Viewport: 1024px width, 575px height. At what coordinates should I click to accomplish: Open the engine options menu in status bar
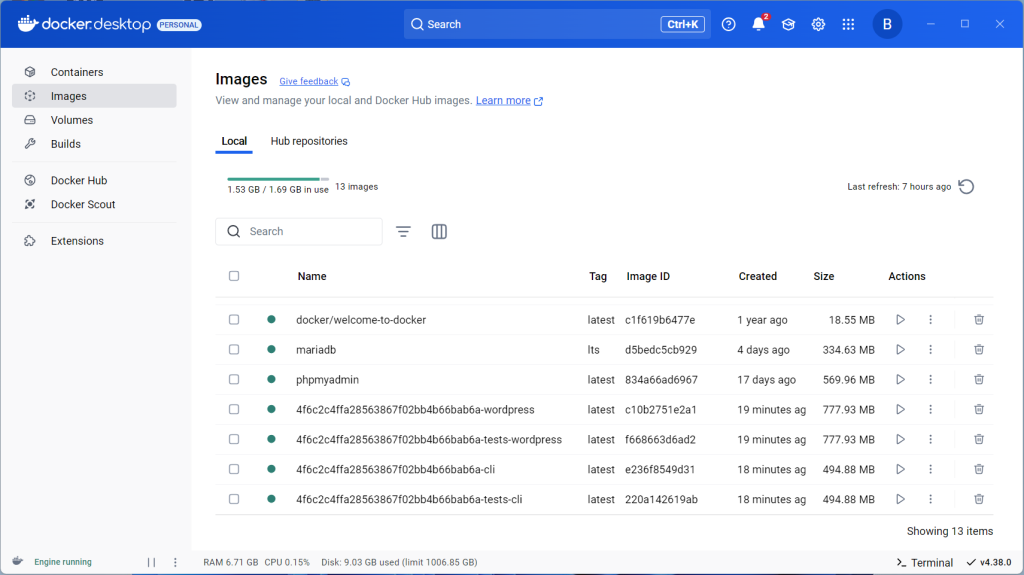(175, 562)
